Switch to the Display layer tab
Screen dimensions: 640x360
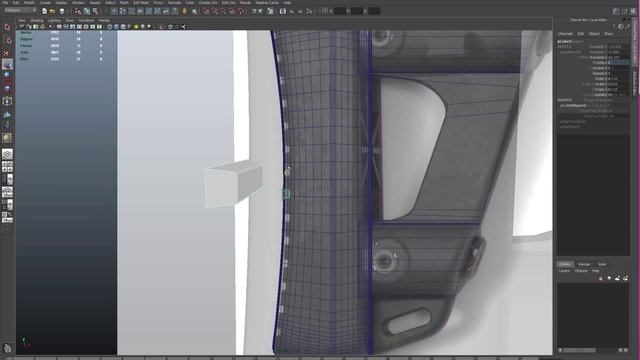565,264
